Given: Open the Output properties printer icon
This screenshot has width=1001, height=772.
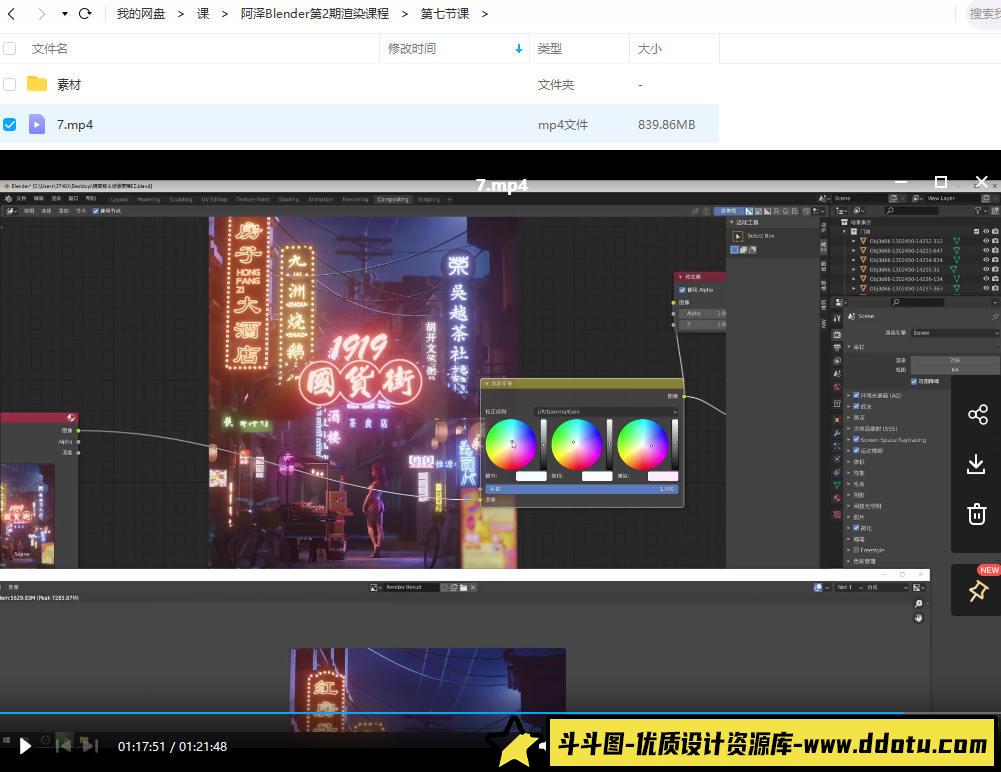Looking at the screenshot, I should [837, 348].
